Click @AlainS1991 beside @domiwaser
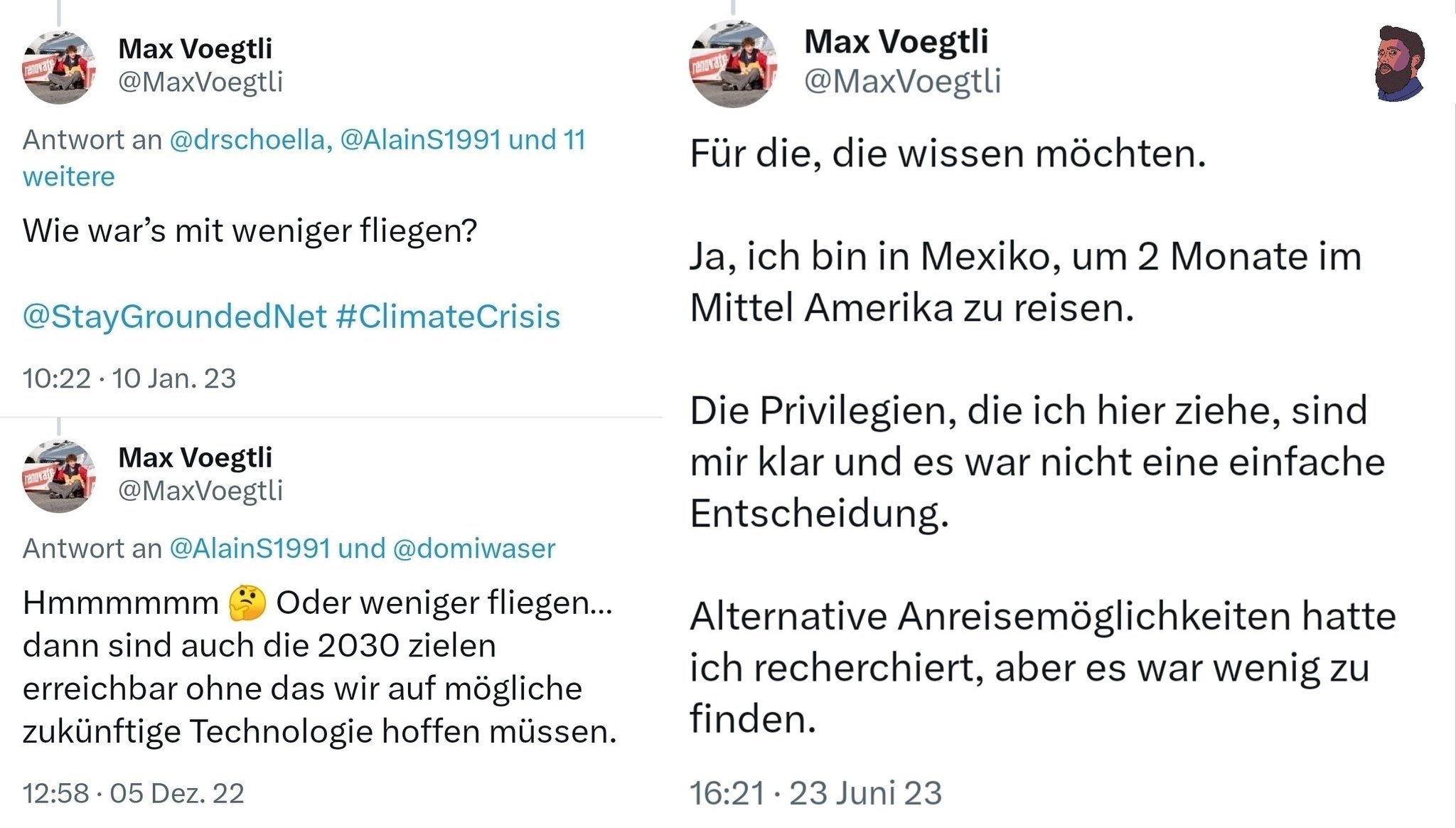 (250, 548)
